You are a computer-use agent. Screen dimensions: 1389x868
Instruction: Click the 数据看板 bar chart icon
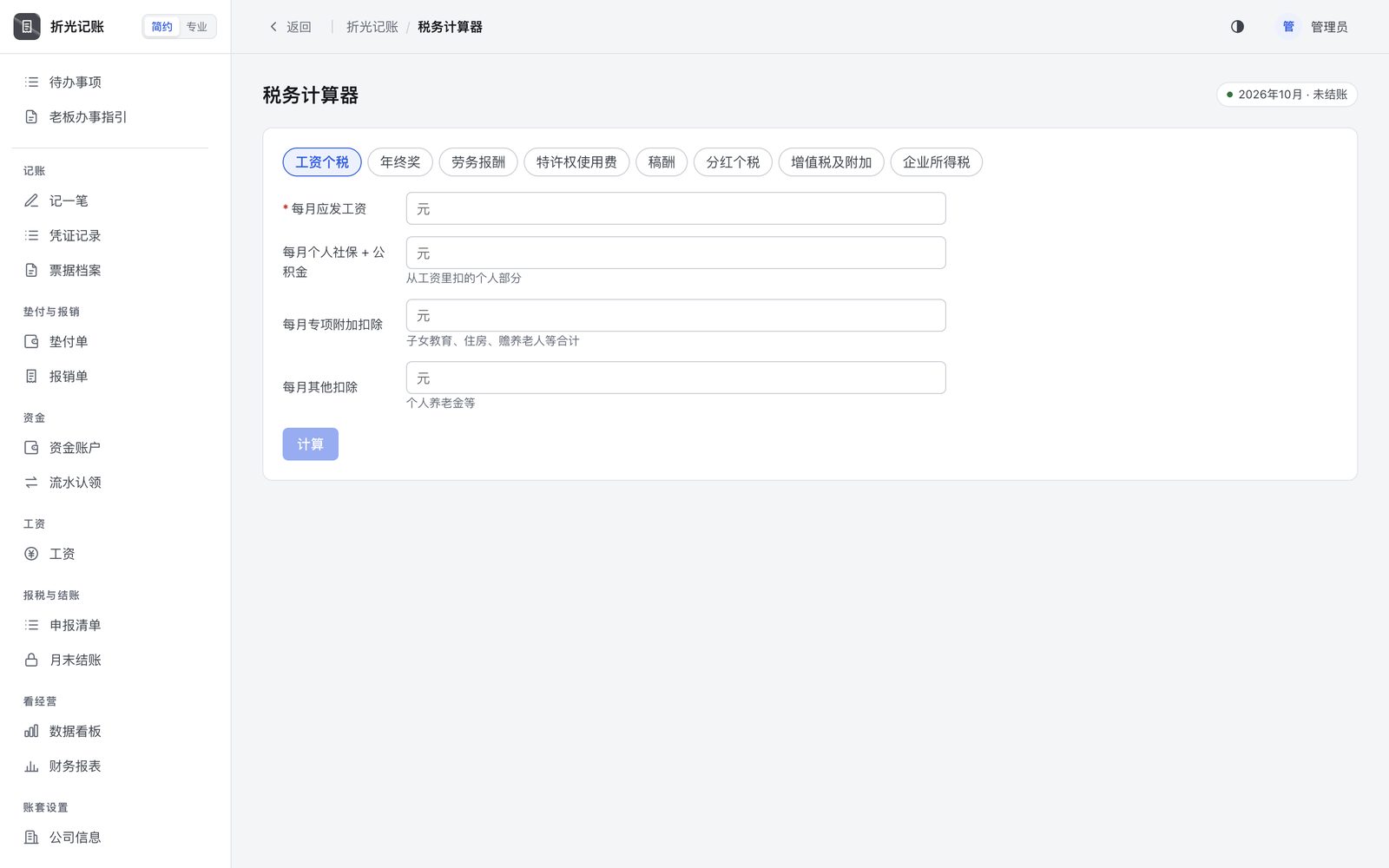pos(31,731)
